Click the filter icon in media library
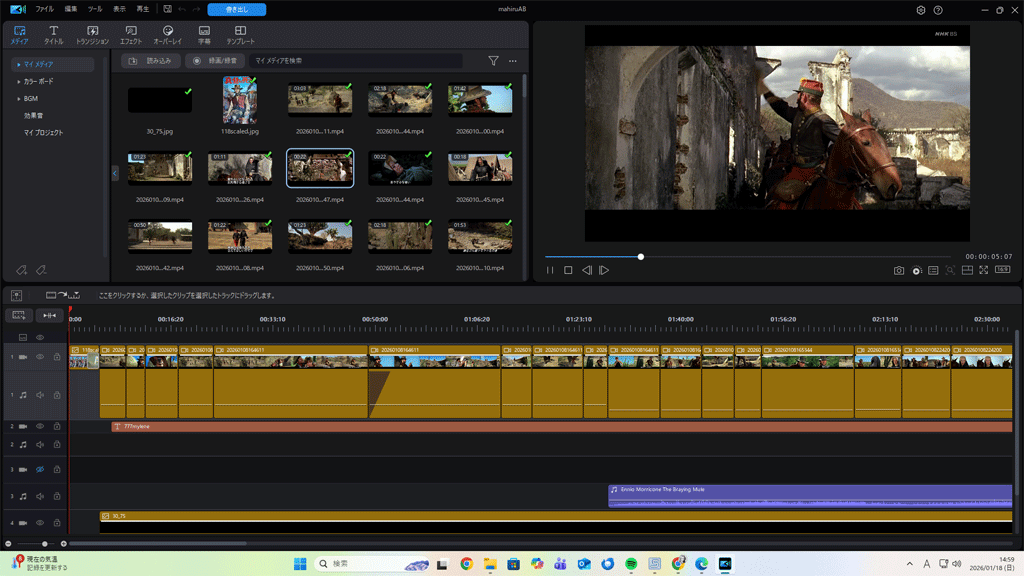The image size is (1024, 576). 493,61
